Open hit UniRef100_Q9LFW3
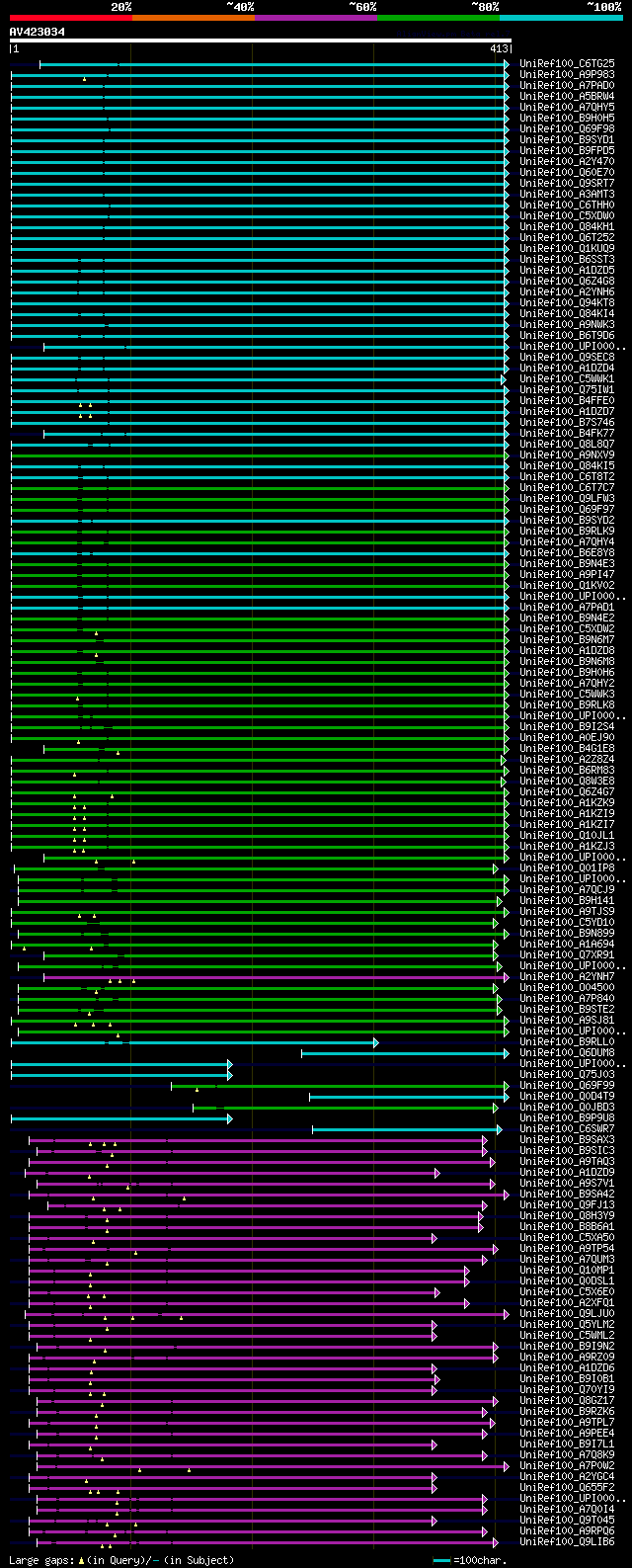Image resolution: width=632 pixels, height=1568 pixels. point(567,498)
